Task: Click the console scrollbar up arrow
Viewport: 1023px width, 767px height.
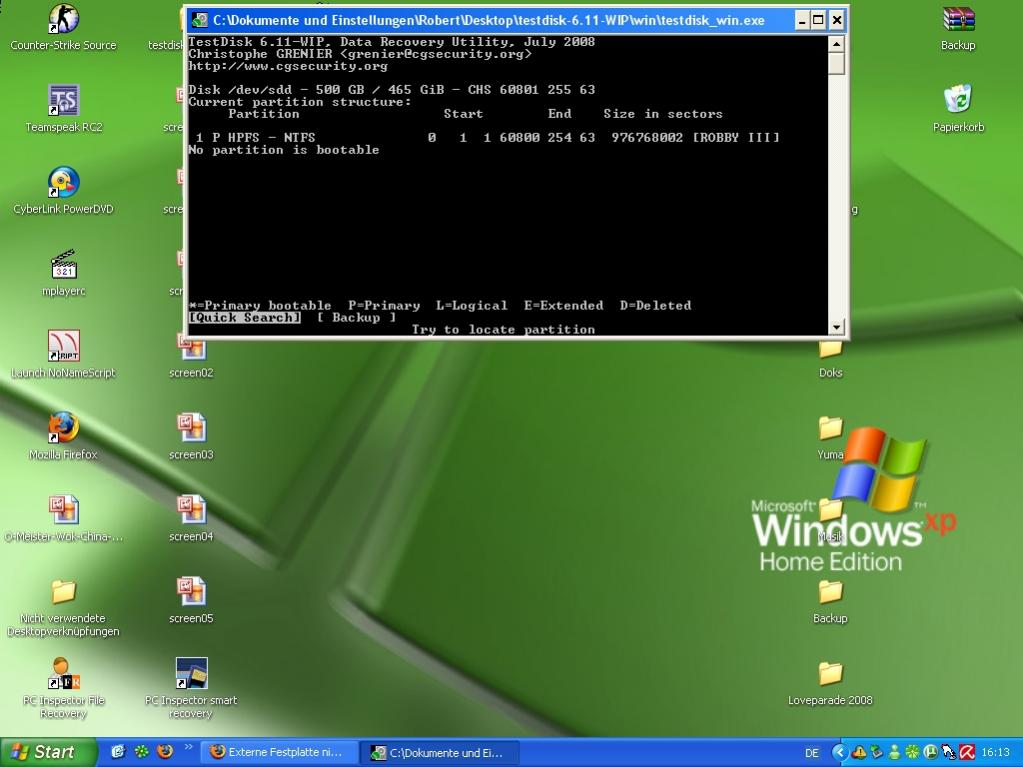Action: pos(836,44)
